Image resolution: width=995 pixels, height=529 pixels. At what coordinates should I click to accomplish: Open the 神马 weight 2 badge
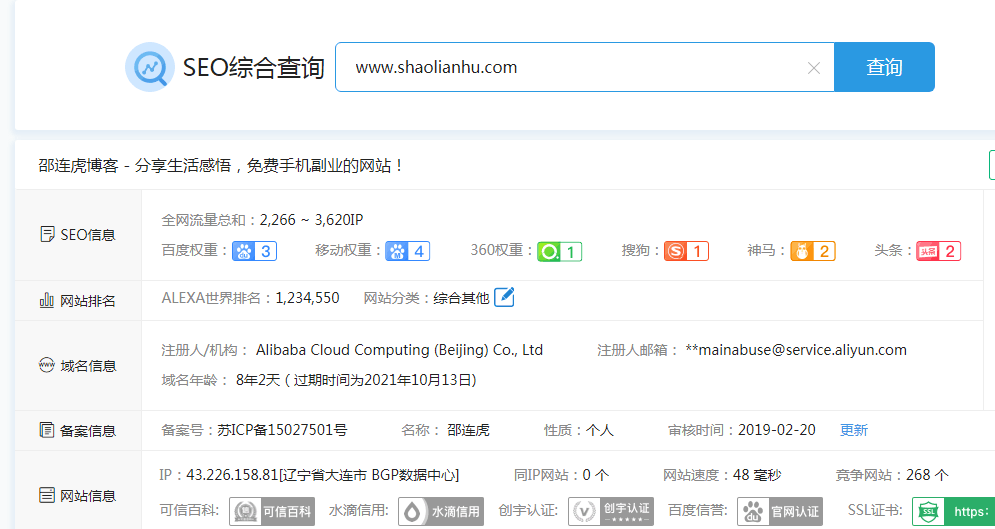tap(812, 251)
